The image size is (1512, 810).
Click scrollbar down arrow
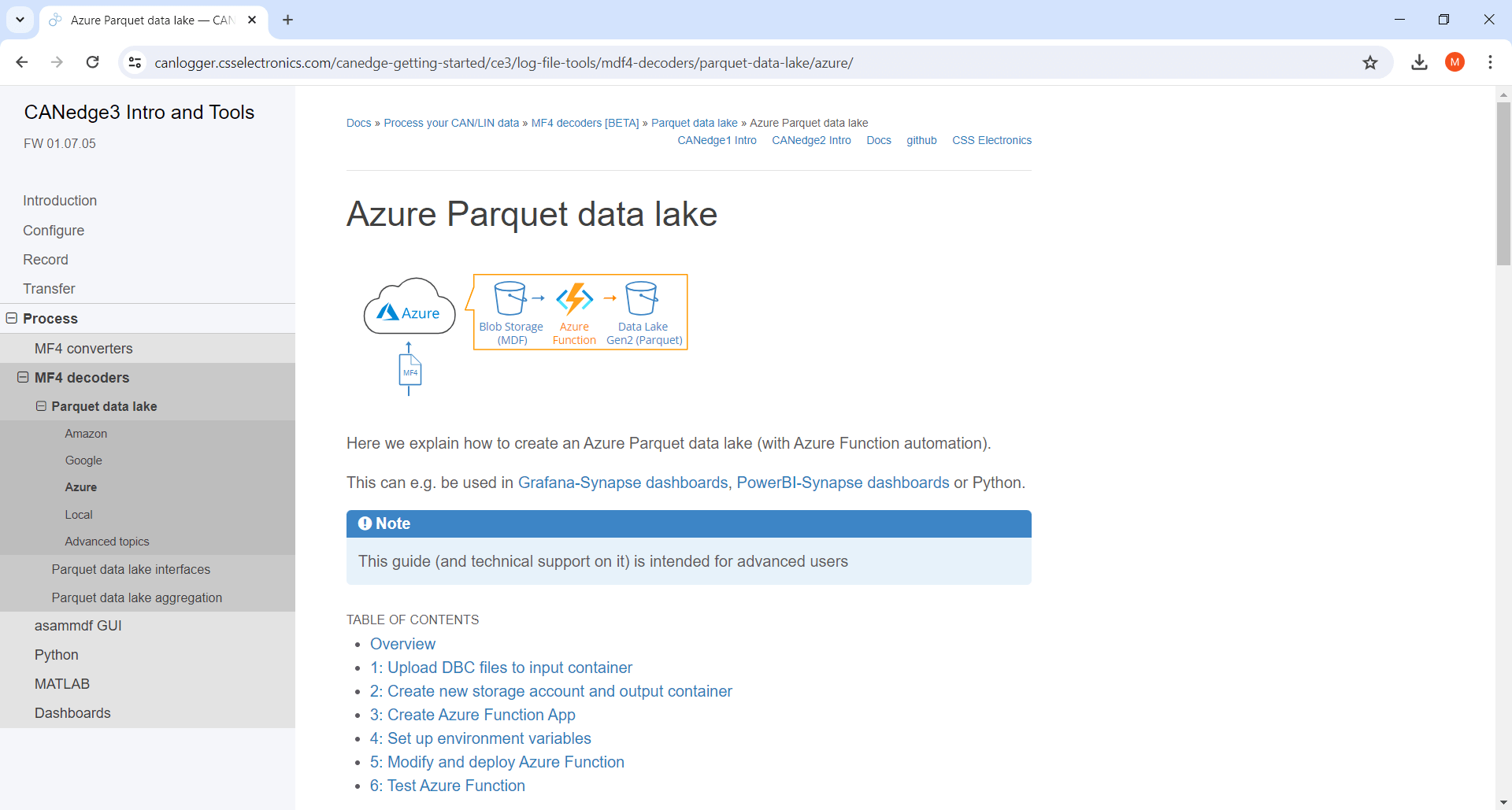tap(1503, 803)
